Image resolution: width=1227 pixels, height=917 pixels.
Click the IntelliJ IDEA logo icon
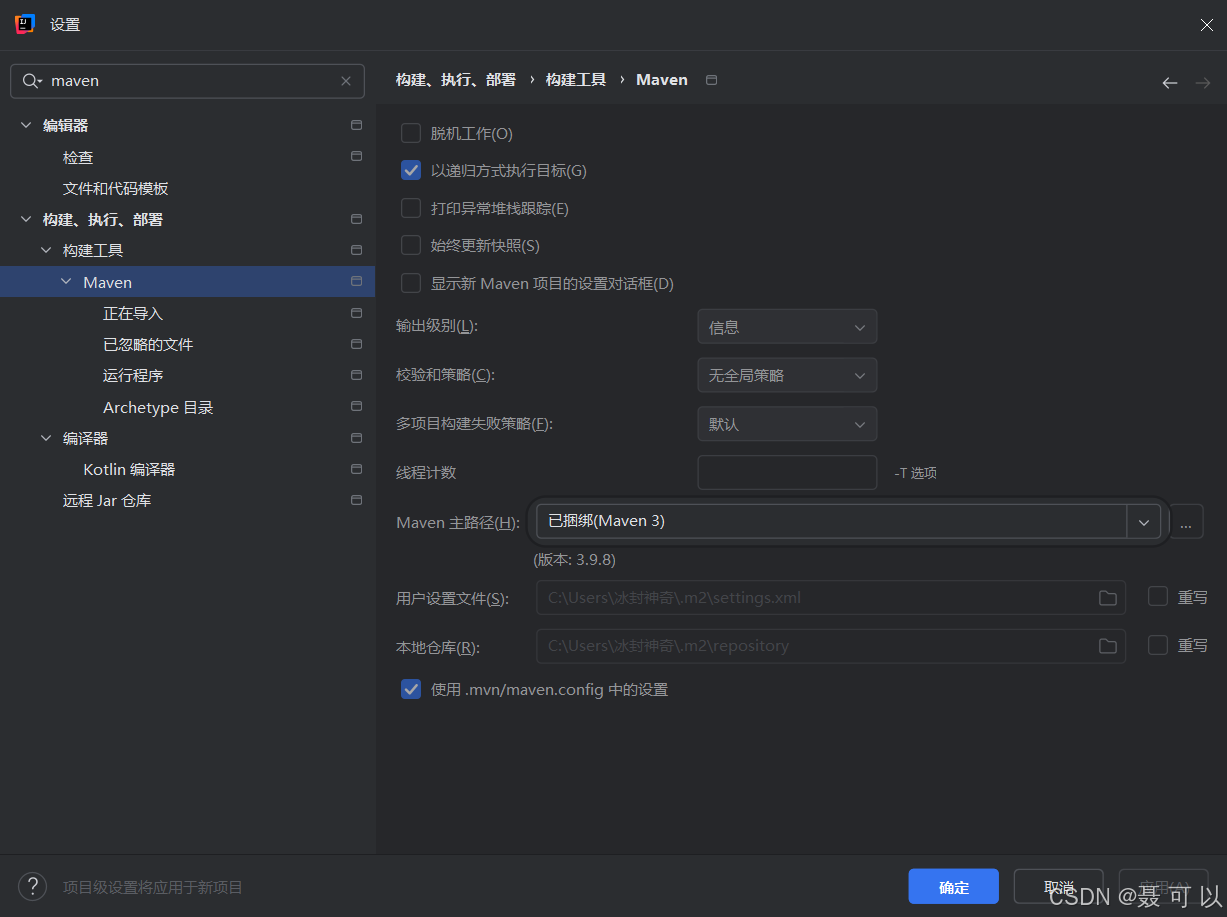click(25, 24)
